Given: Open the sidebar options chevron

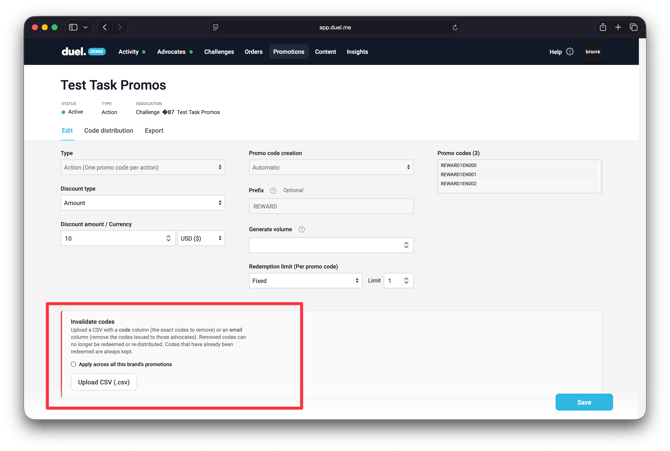Looking at the screenshot, I should pyautogui.click(x=85, y=27).
